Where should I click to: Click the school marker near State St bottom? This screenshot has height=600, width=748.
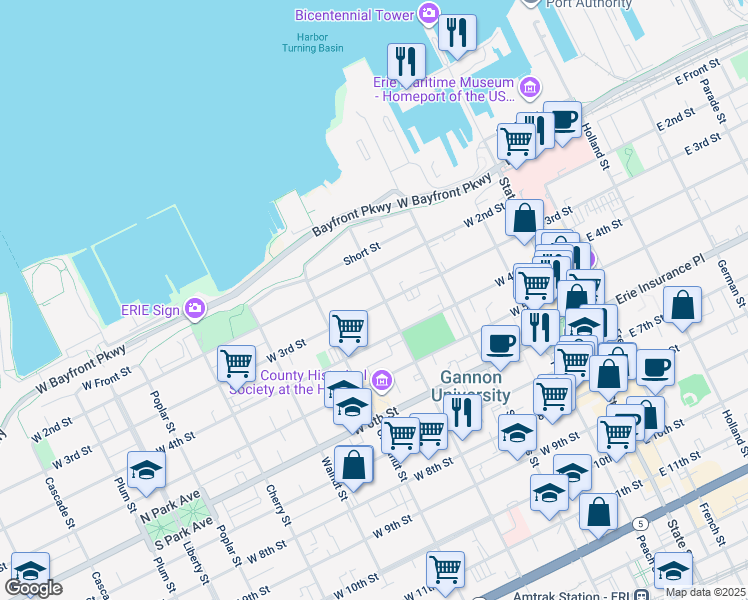(x=673, y=569)
